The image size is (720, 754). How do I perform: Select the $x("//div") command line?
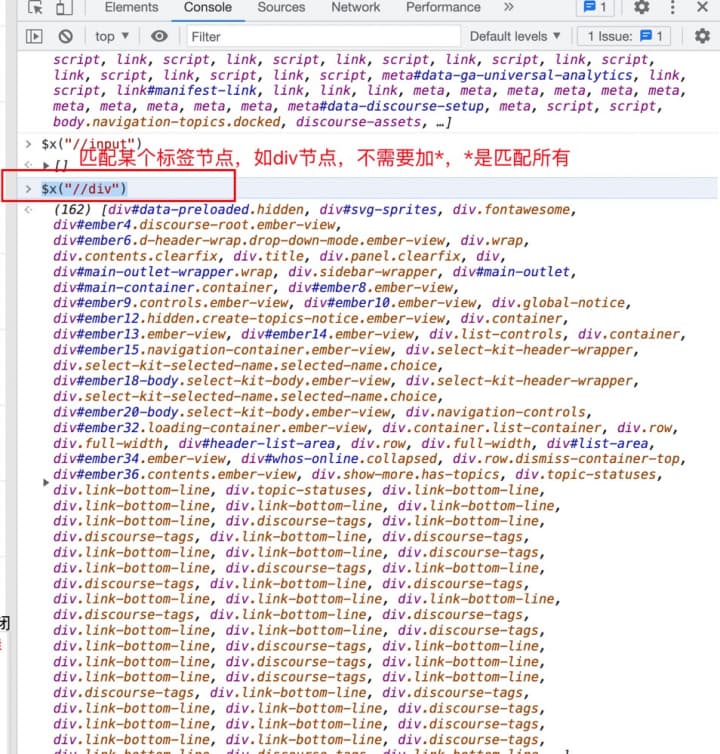click(84, 189)
